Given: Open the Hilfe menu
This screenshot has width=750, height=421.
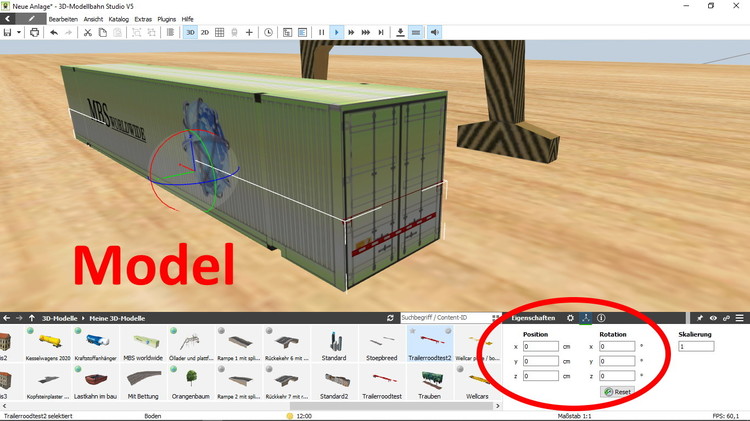Looking at the screenshot, I should (x=188, y=19).
